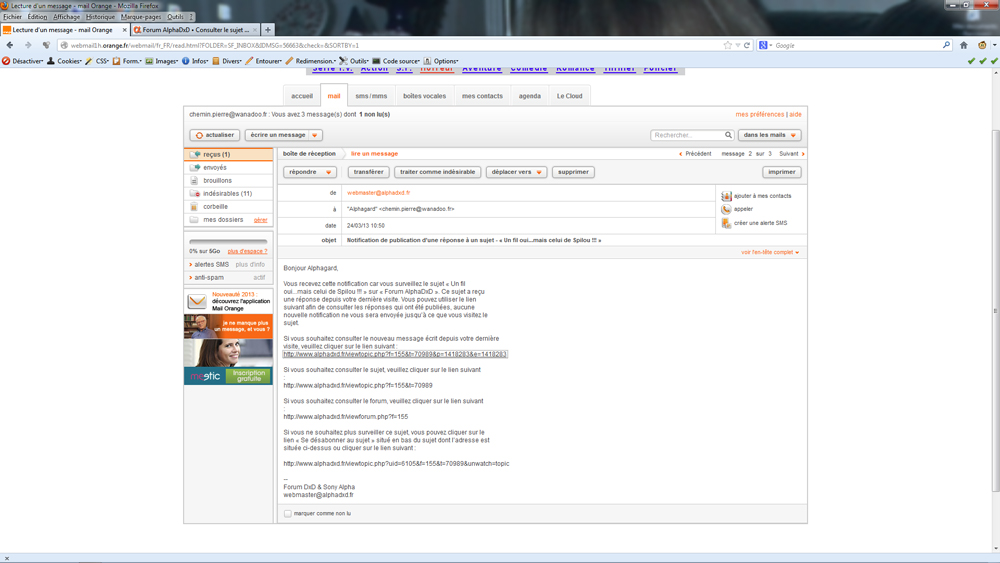Click the envoyés folder icon
The height and width of the screenshot is (563, 1000).
click(195, 168)
